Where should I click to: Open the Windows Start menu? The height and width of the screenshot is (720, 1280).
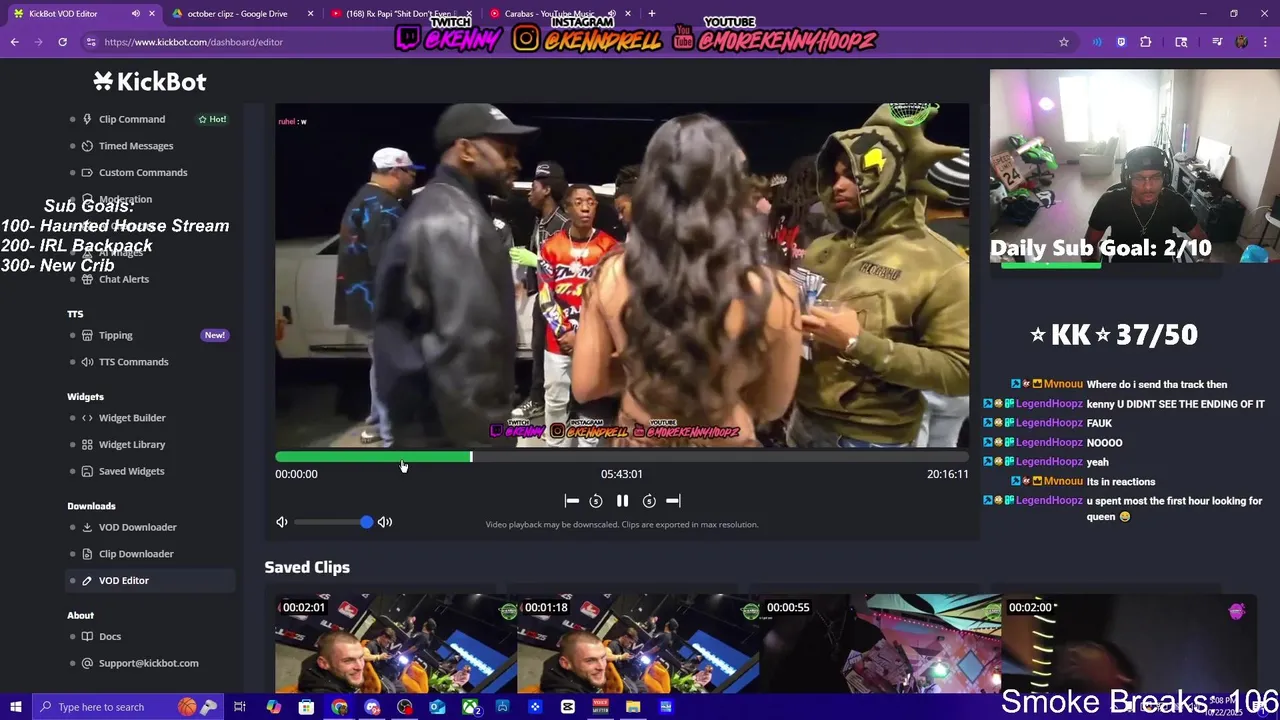click(x=16, y=707)
